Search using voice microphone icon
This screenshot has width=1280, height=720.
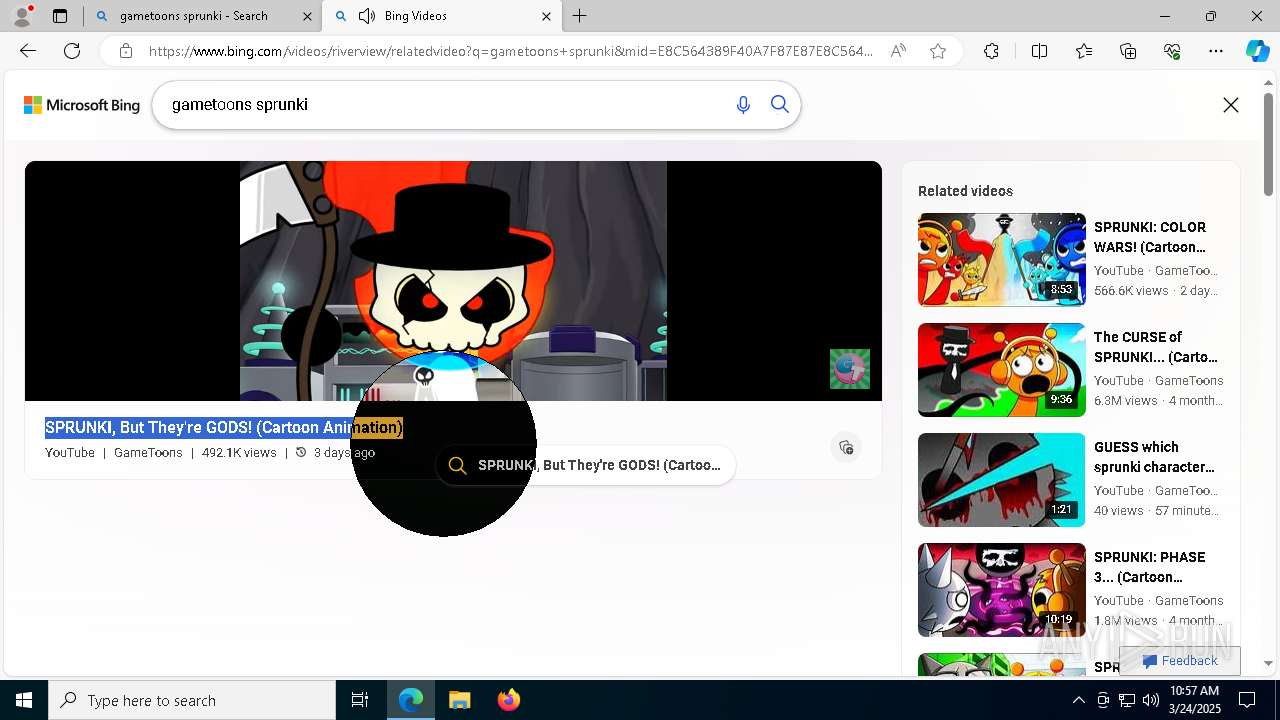(x=743, y=105)
